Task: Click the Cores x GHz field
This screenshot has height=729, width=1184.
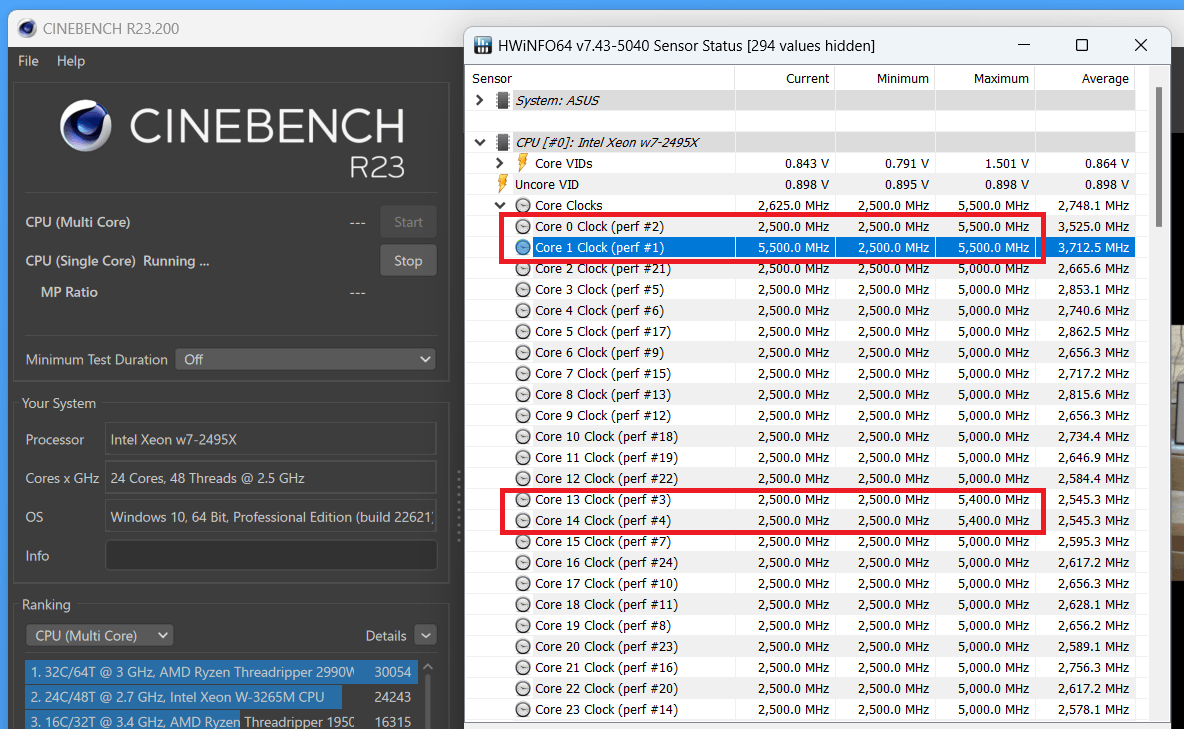Action: 270,478
